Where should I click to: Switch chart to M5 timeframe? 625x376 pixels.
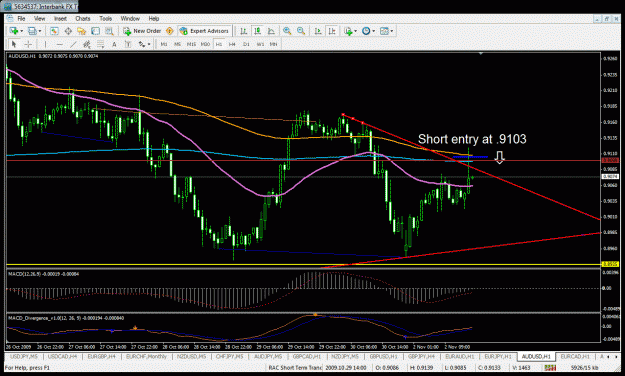pos(177,44)
